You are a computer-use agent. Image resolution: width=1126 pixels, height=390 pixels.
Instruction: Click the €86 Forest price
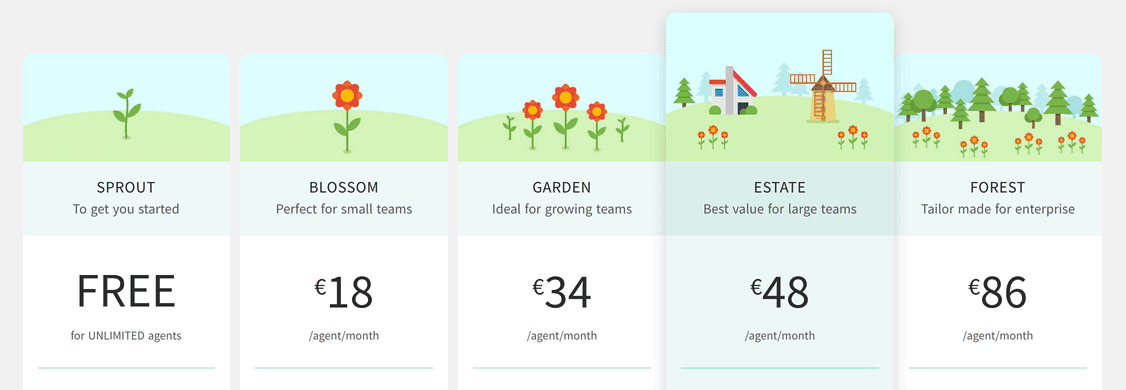(997, 292)
